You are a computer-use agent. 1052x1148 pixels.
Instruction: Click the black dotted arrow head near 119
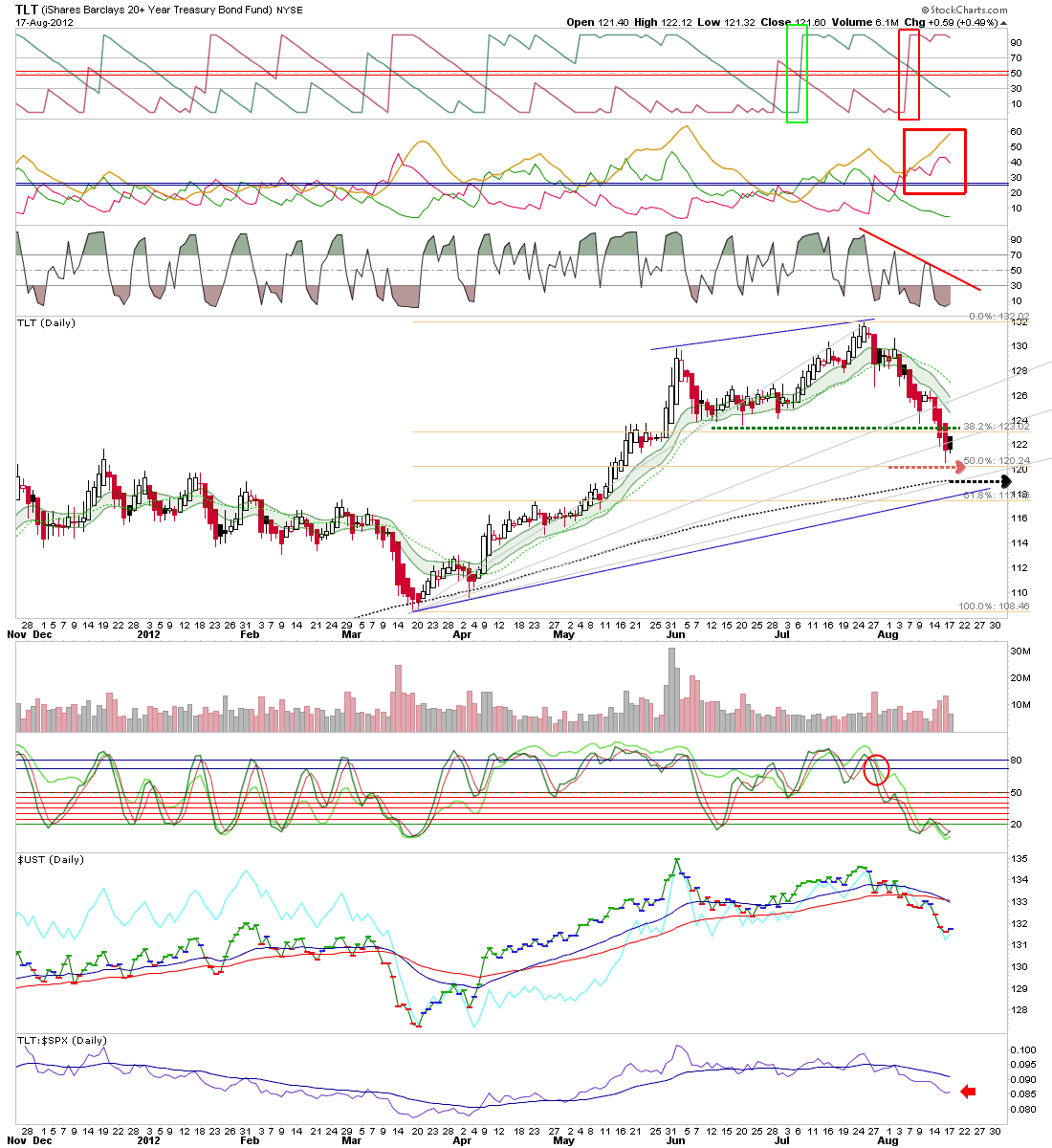pyautogui.click(x=1005, y=481)
